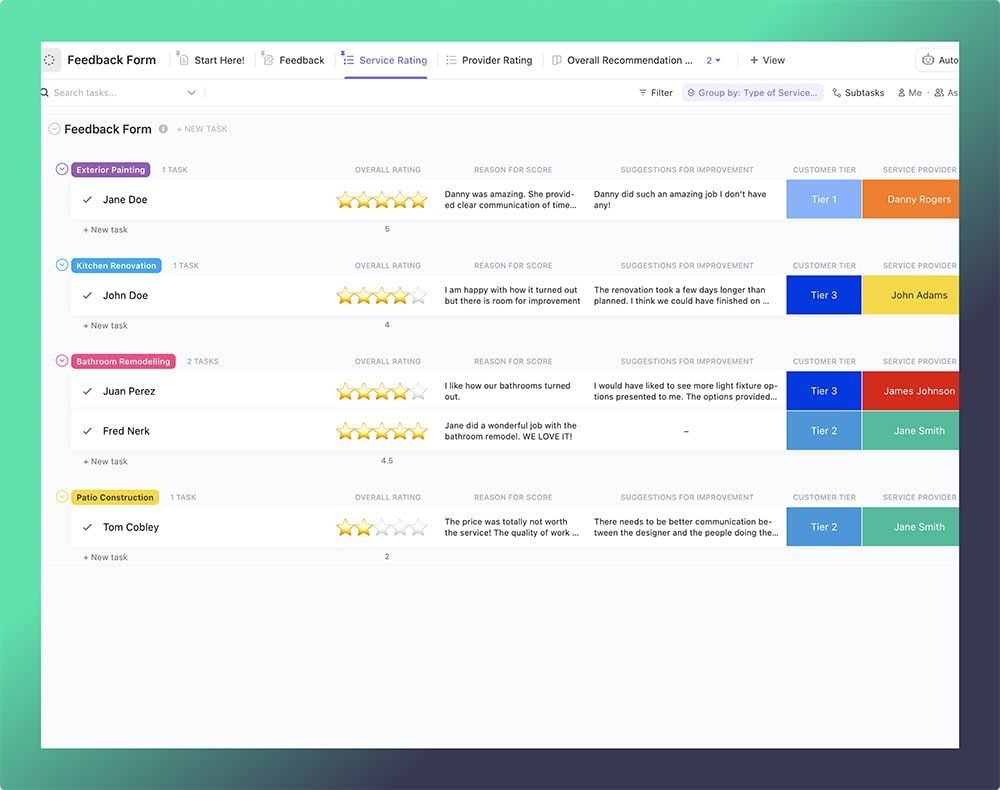The image size is (1000, 790).
Task: Click + NEW TASK next to Feedback Form
Action: (x=202, y=128)
